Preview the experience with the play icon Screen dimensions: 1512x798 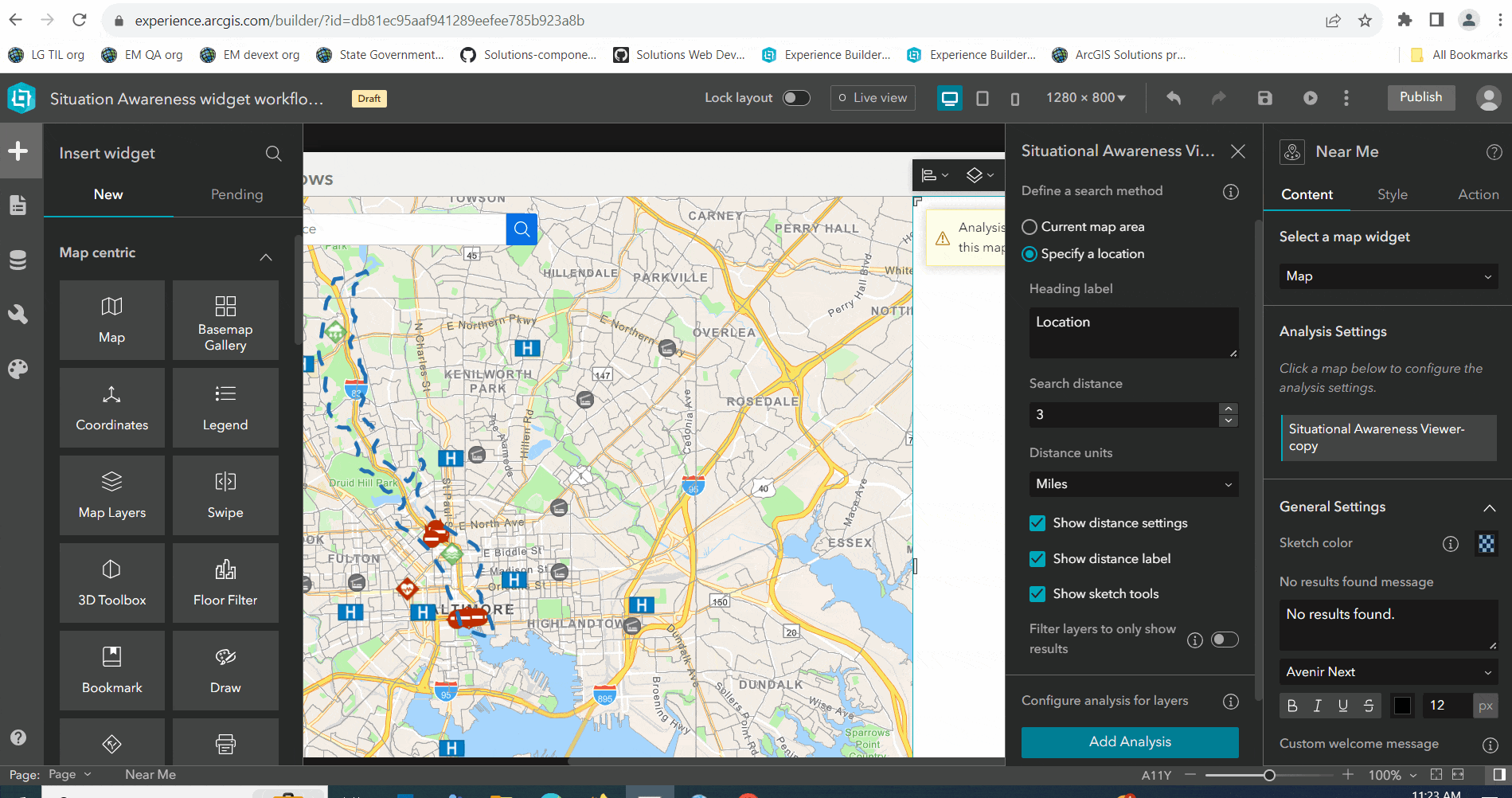point(1310,97)
